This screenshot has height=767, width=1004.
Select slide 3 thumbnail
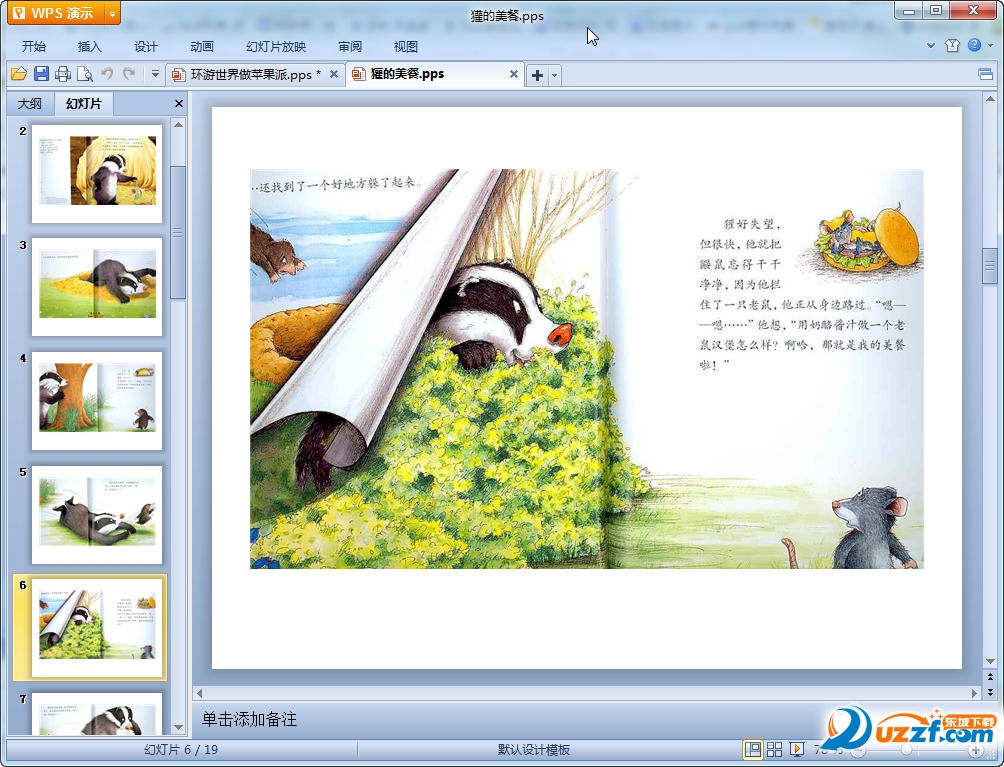tap(97, 287)
